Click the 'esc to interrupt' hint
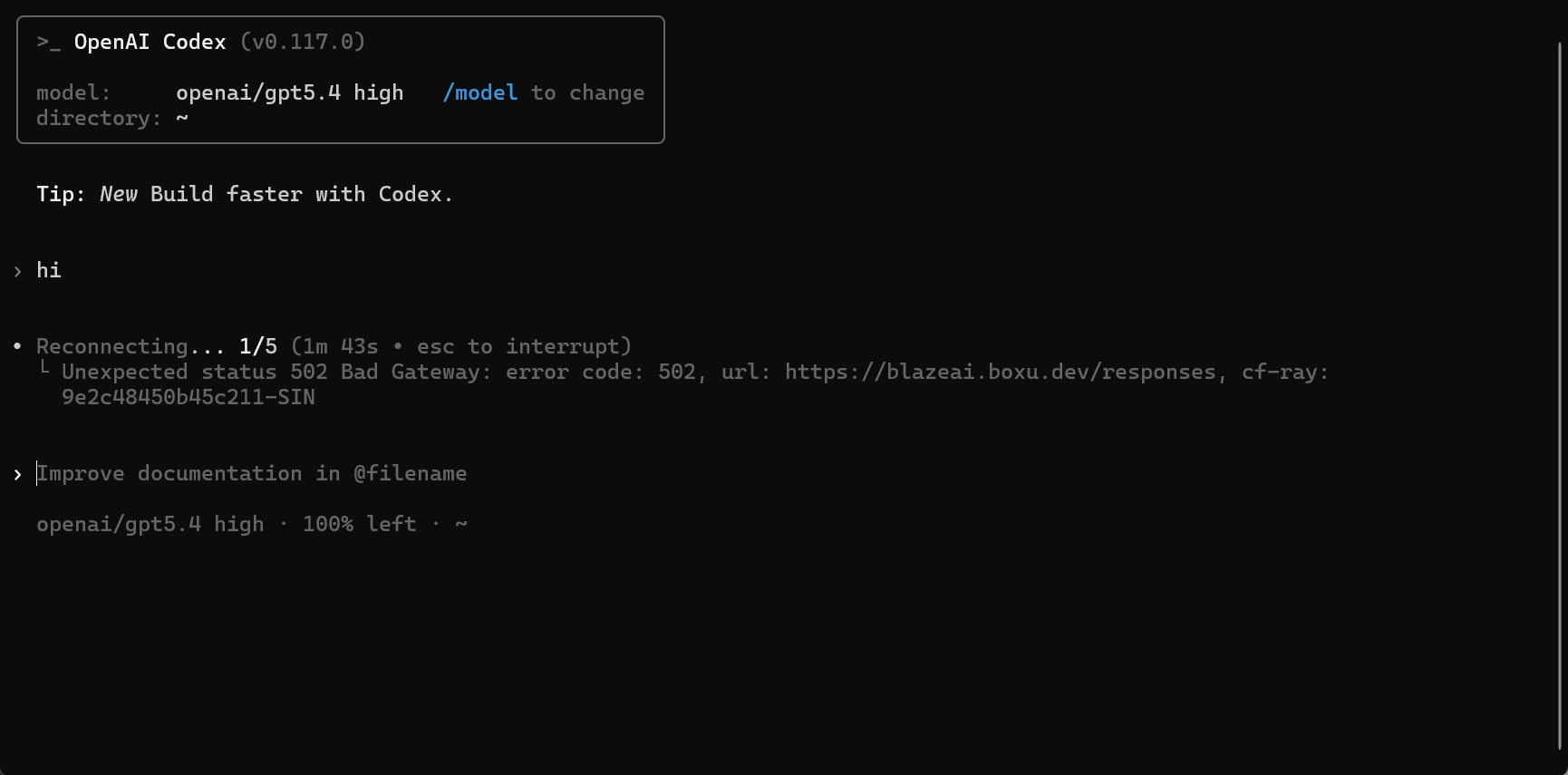Image resolution: width=1568 pixels, height=775 pixels. click(518, 346)
